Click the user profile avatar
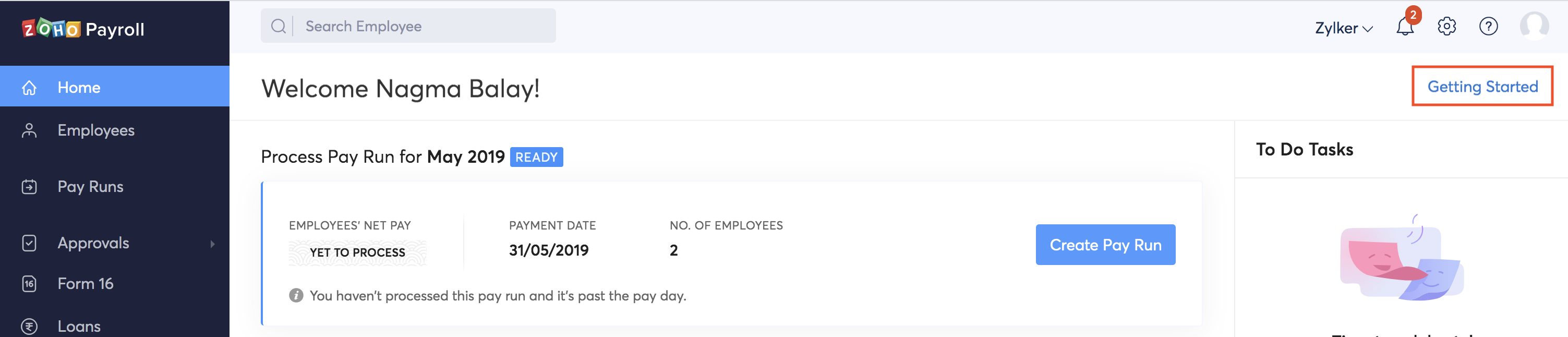The width and height of the screenshot is (1568, 337). coord(1534,26)
